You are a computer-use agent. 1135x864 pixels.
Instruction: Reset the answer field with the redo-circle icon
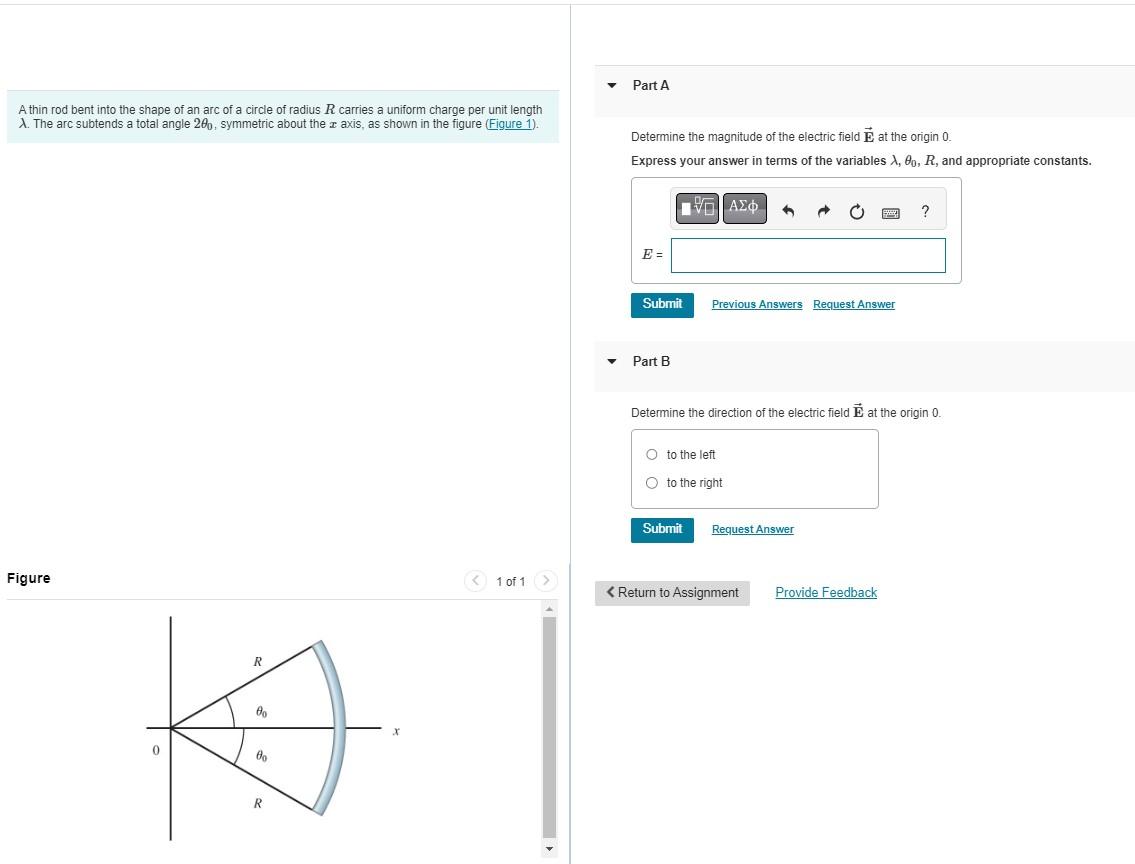click(856, 210)
